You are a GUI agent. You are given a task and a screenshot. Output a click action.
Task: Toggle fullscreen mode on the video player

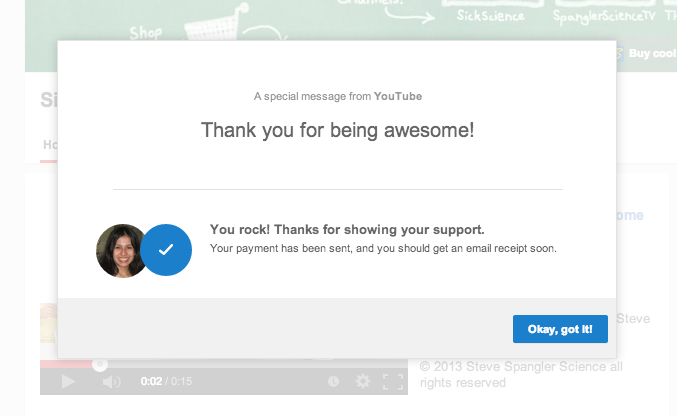coord(393,381)
